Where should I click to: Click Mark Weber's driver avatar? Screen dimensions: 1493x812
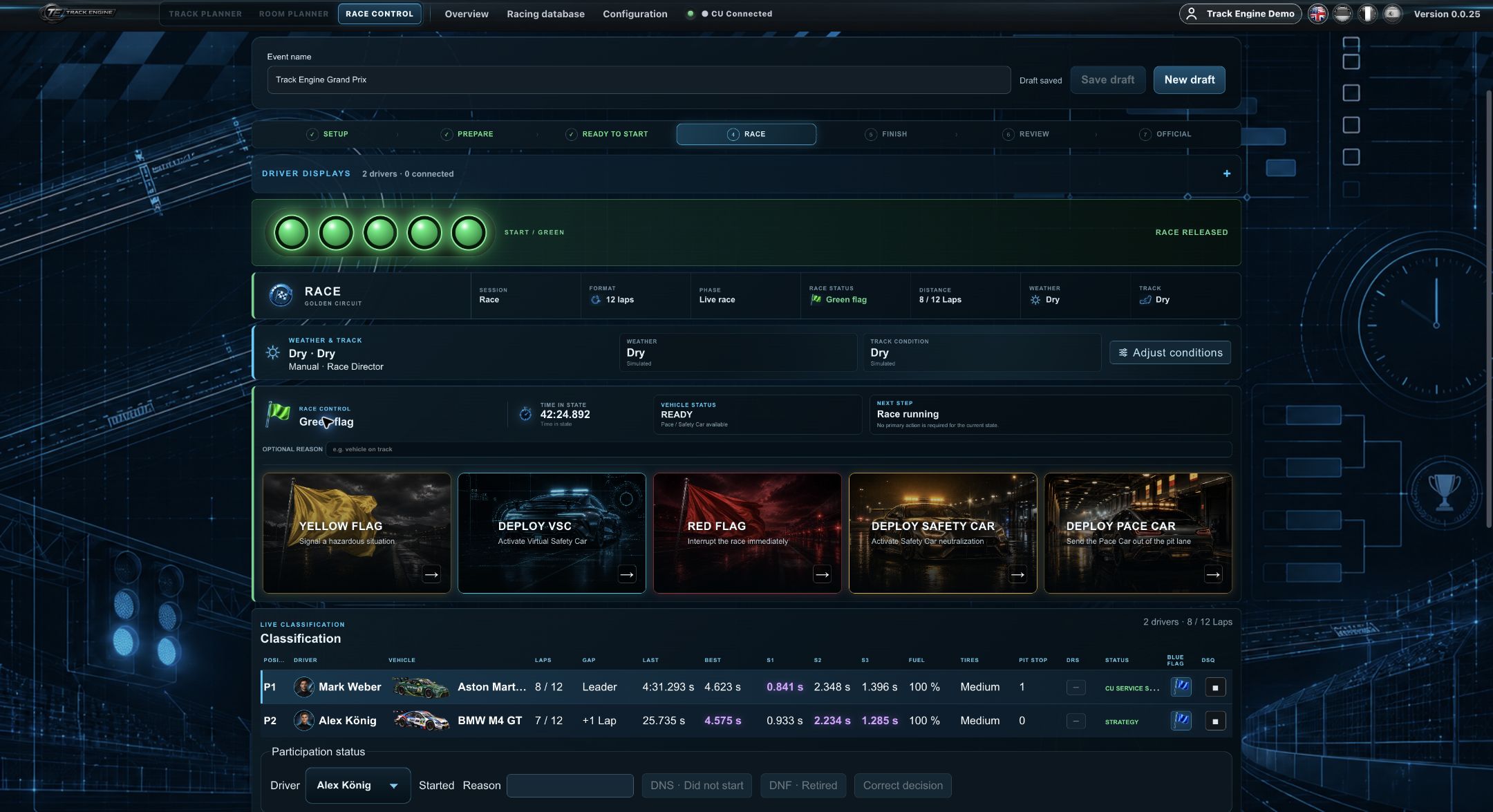pyautogui.click(x=303, y=687)
